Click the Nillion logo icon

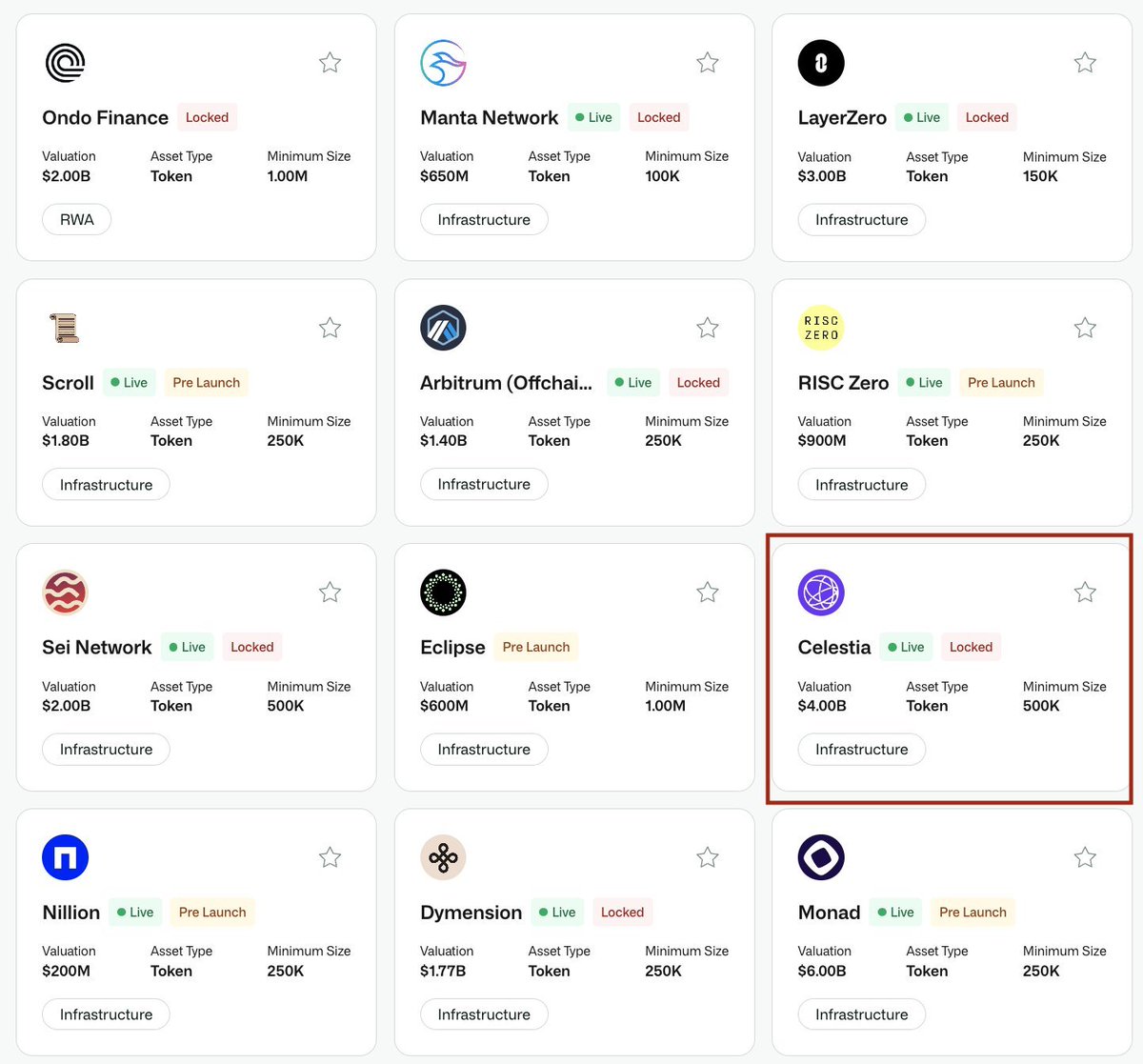[66, 857]
